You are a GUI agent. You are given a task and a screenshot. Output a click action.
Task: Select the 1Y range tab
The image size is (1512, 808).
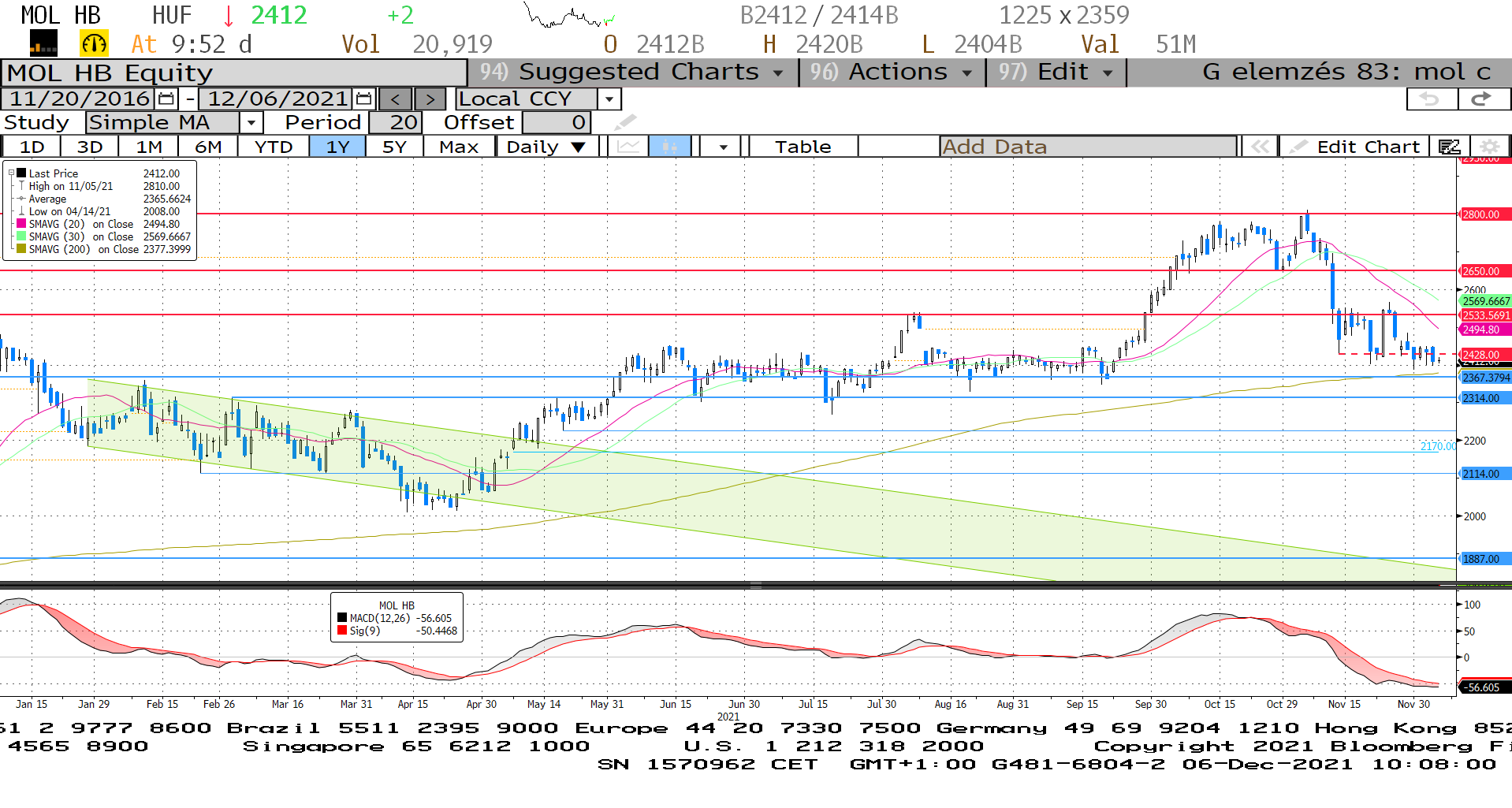[337, 147]
